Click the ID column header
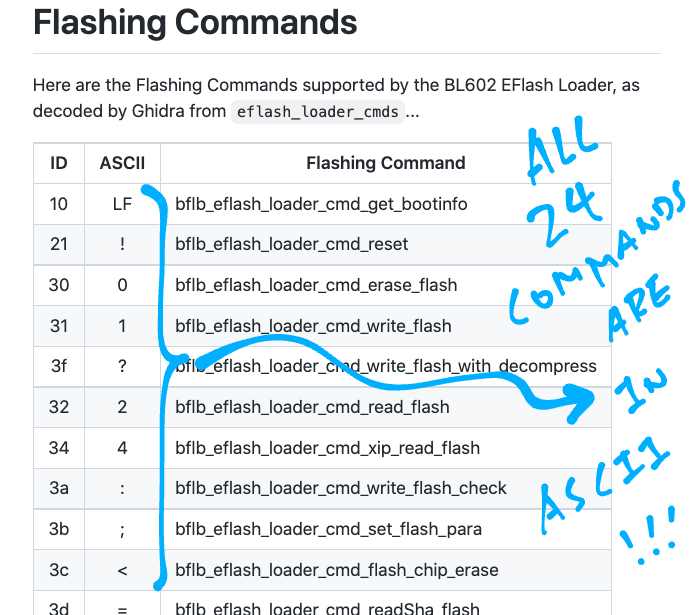 click(59, 163)
